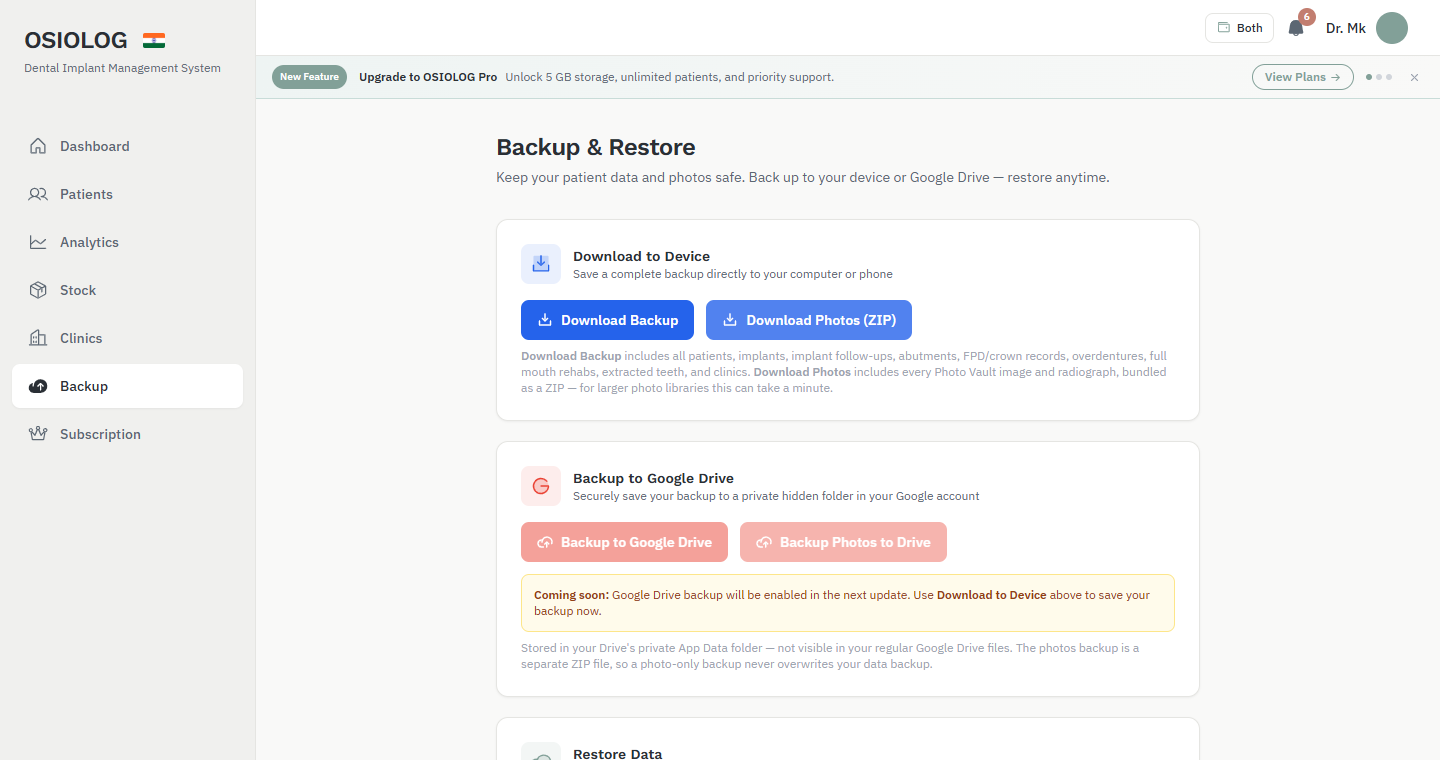This screenshot has width=1440, height=760.
Task: Click the Dr. Mk profile avatar
Action: (1392, 28)
